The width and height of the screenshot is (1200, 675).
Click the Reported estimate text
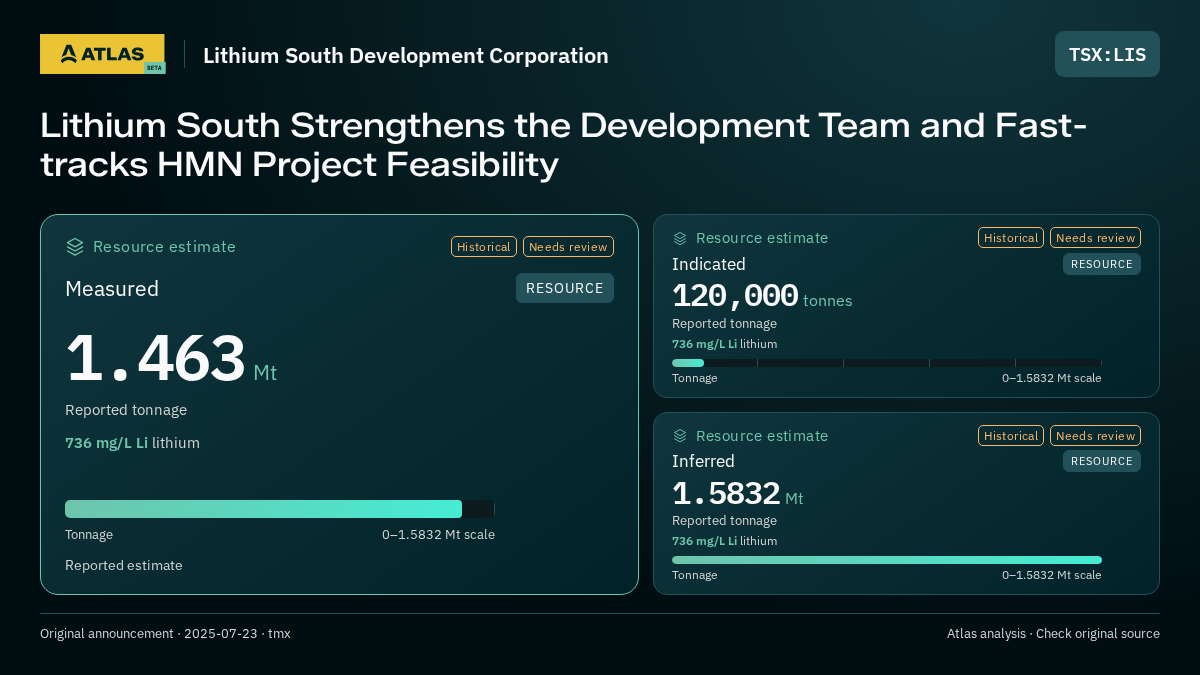click(124, 565)
